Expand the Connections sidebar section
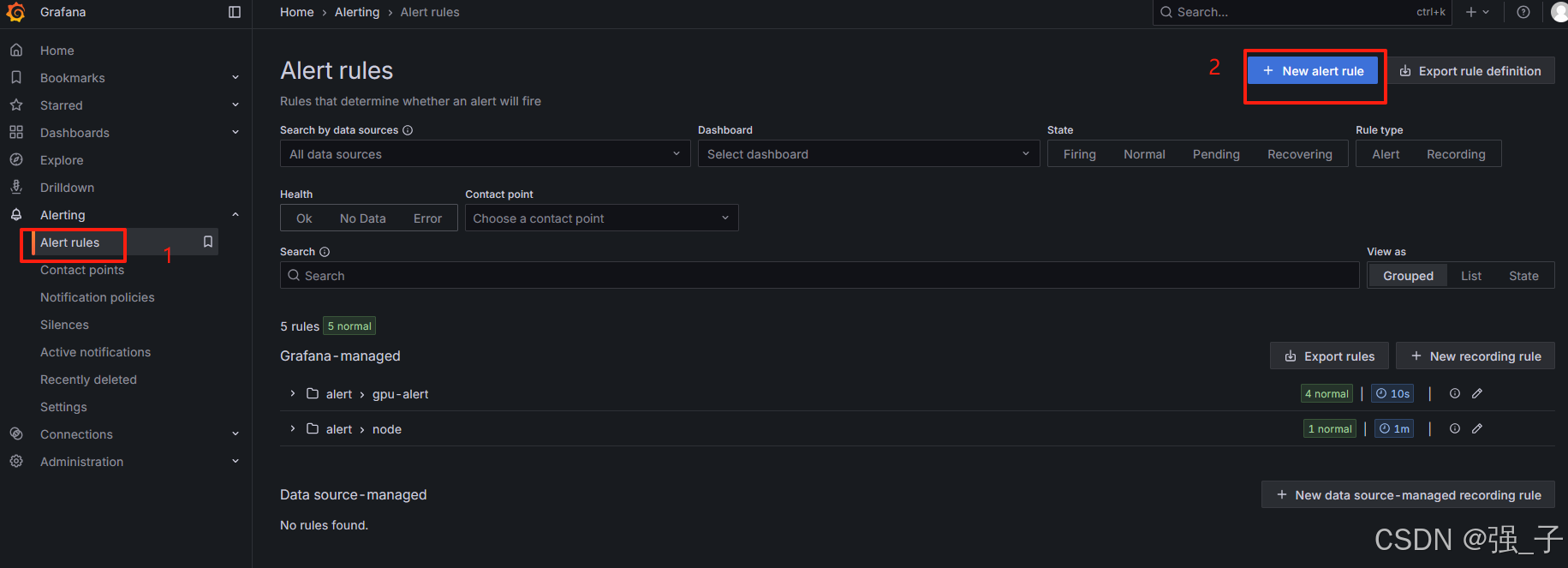1568x568 pixels. click(235, 434)
